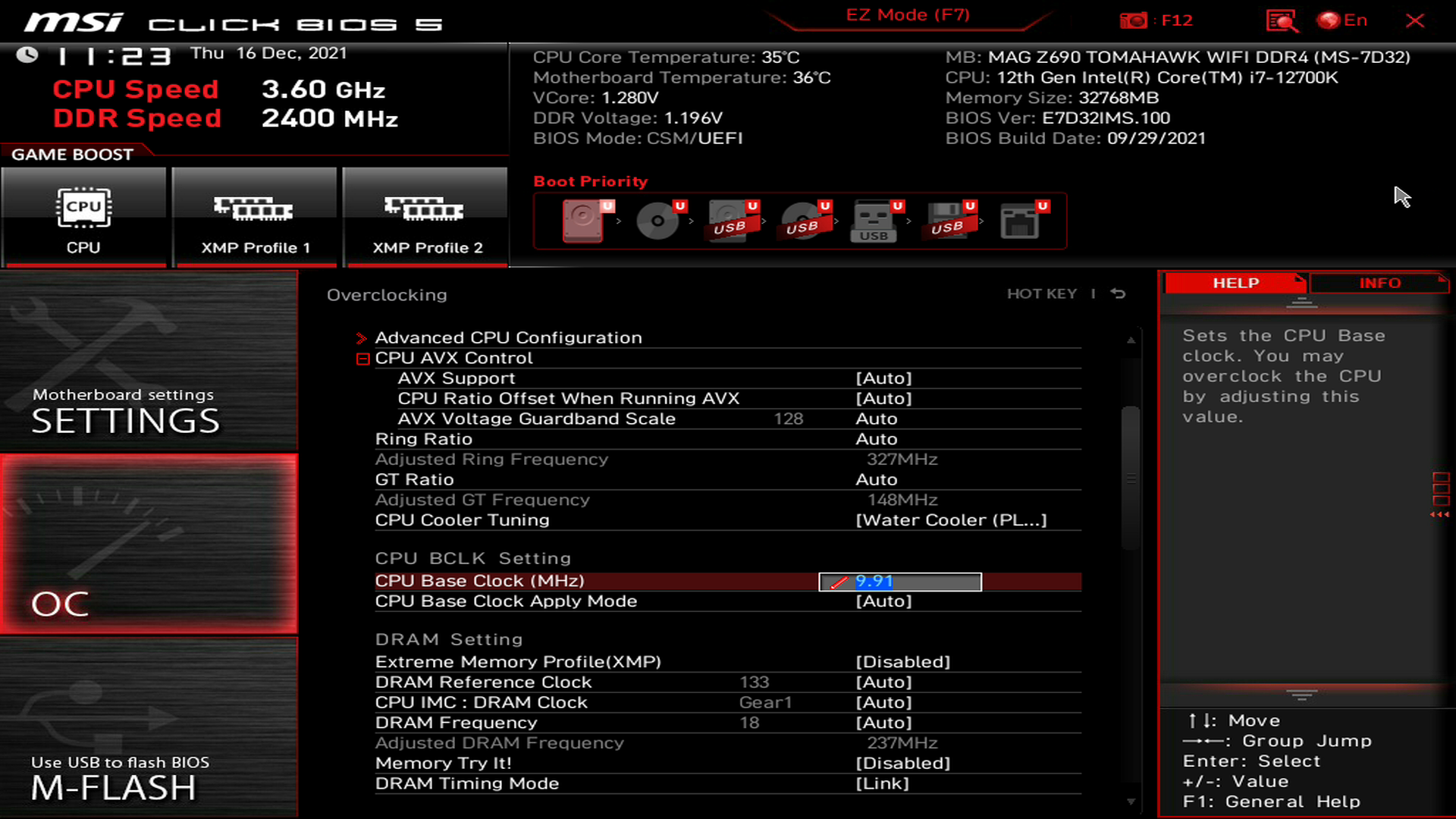The image size is (1456, 819).
Task: Click the Adjusted Ring Frequency 327MHz value
Action: (x=902, y=460)
